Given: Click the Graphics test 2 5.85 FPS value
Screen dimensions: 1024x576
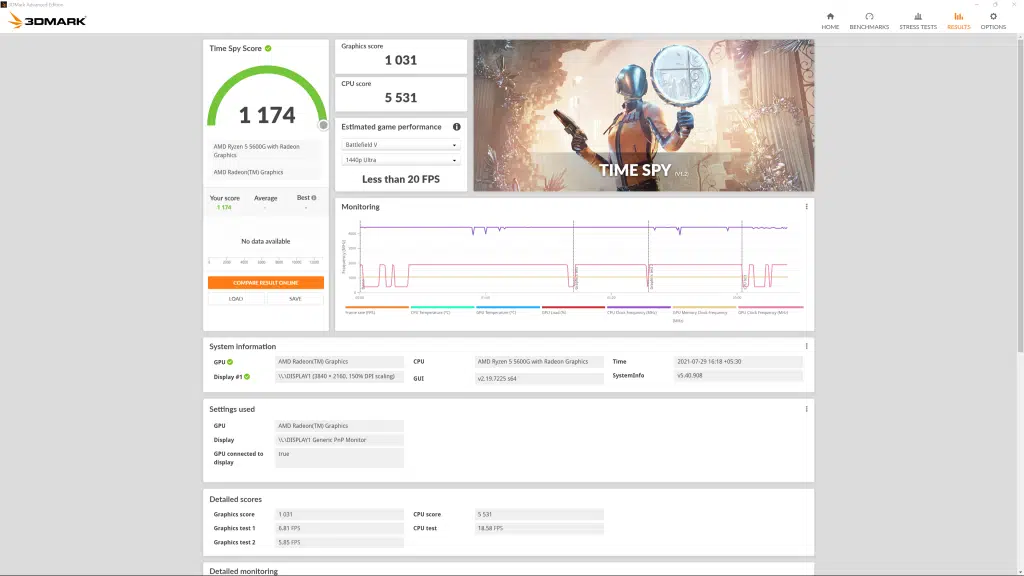Looking at the screenshot, I should [x=339, y=543].
